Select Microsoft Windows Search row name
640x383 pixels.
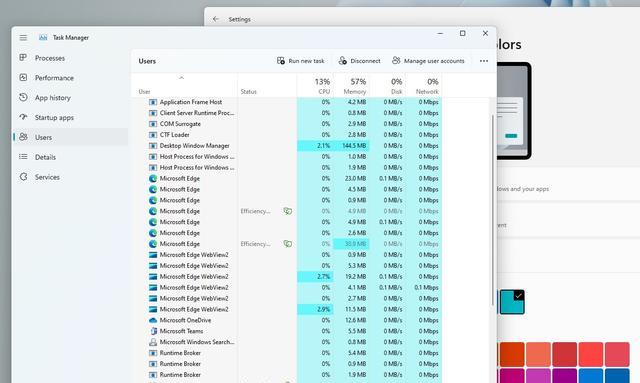(197, 342)
